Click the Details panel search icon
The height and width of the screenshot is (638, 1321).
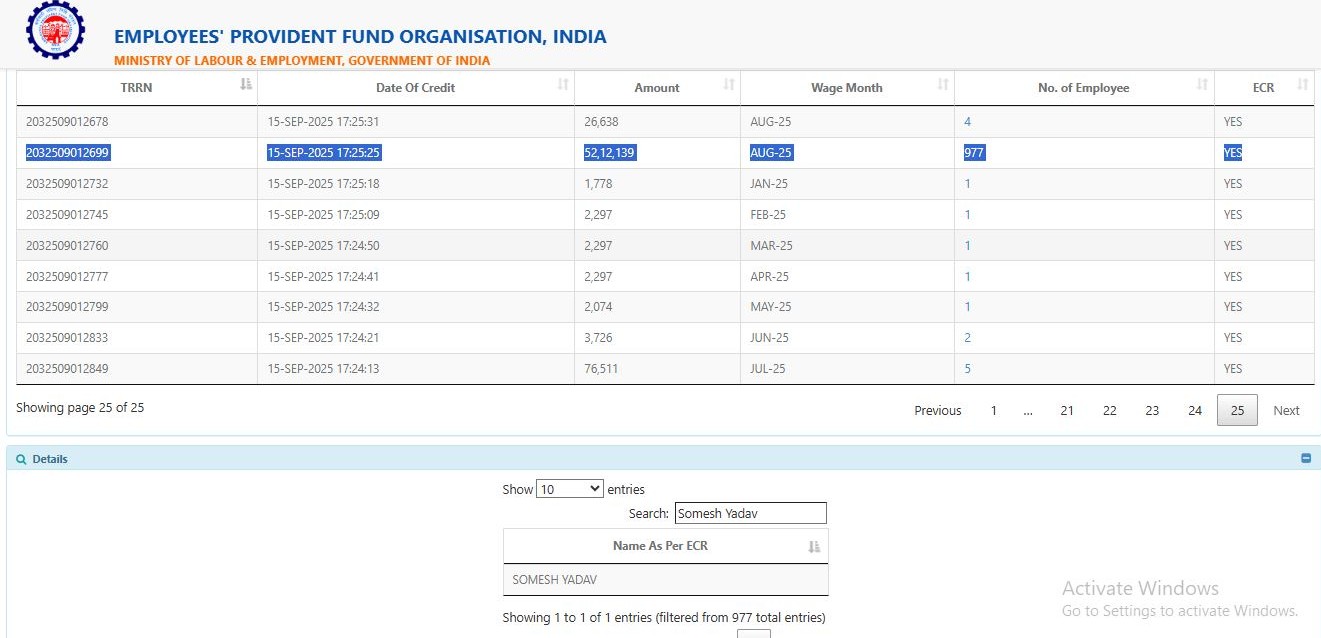(21, 459)
